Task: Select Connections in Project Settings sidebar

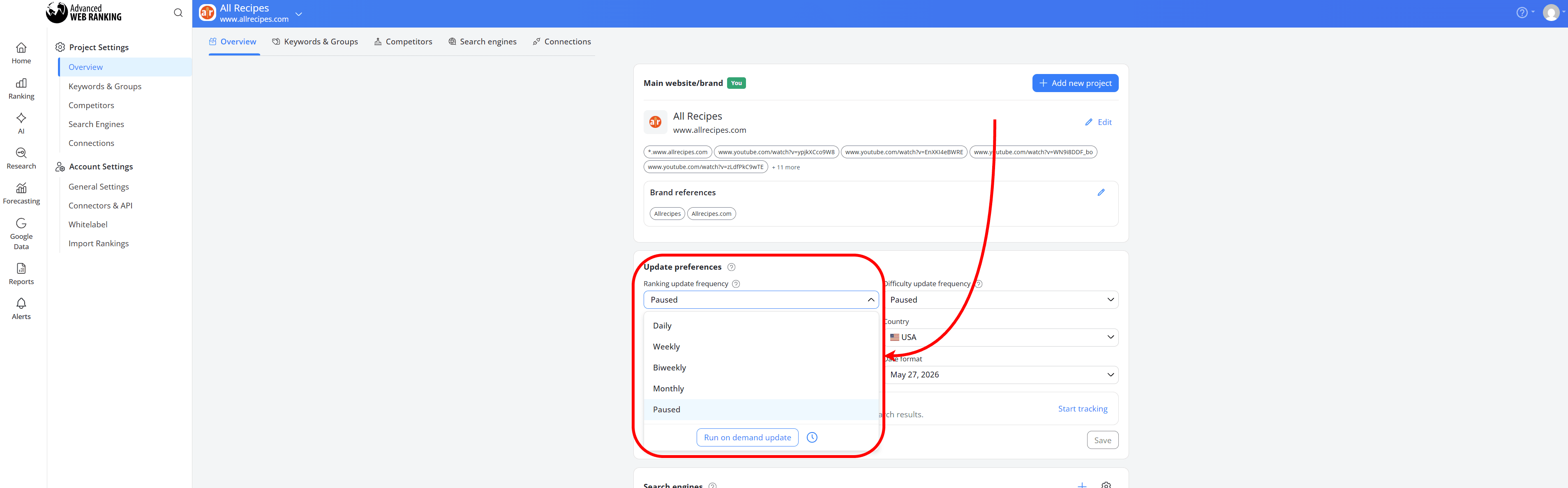Action: pos(91,143)
